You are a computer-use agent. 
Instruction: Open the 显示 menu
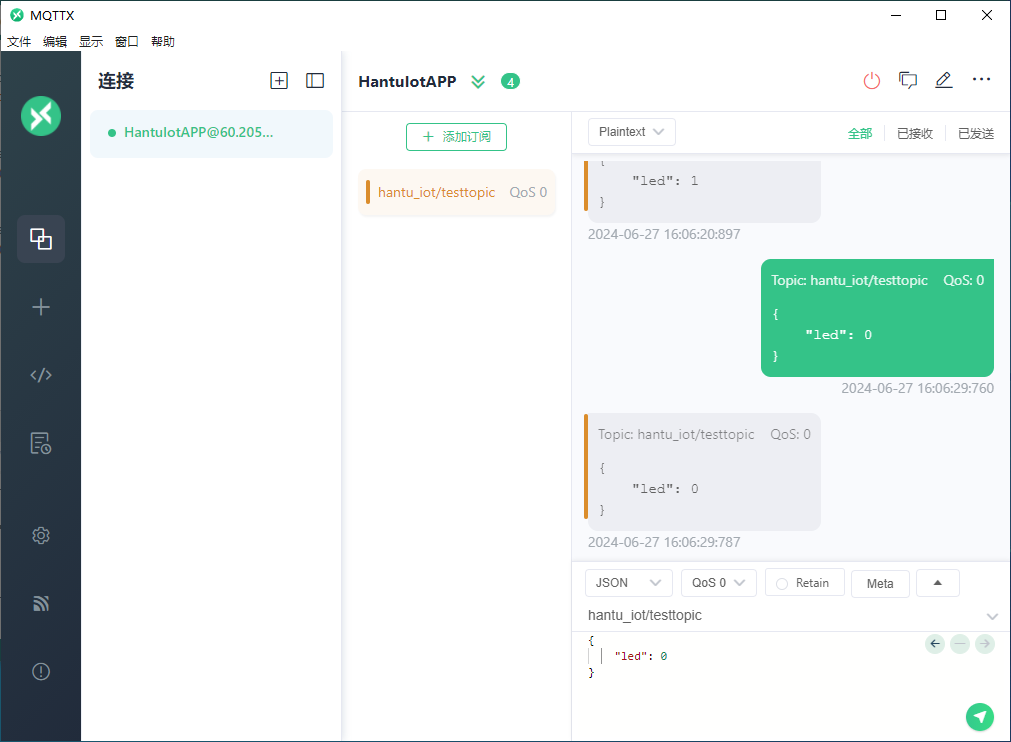91,42
